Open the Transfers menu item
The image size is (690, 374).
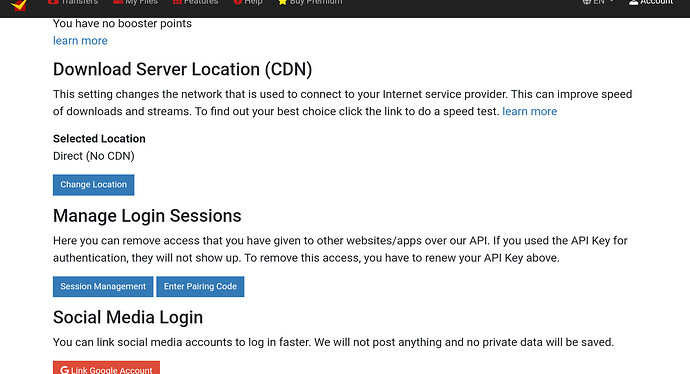click(x=73, y=2)
